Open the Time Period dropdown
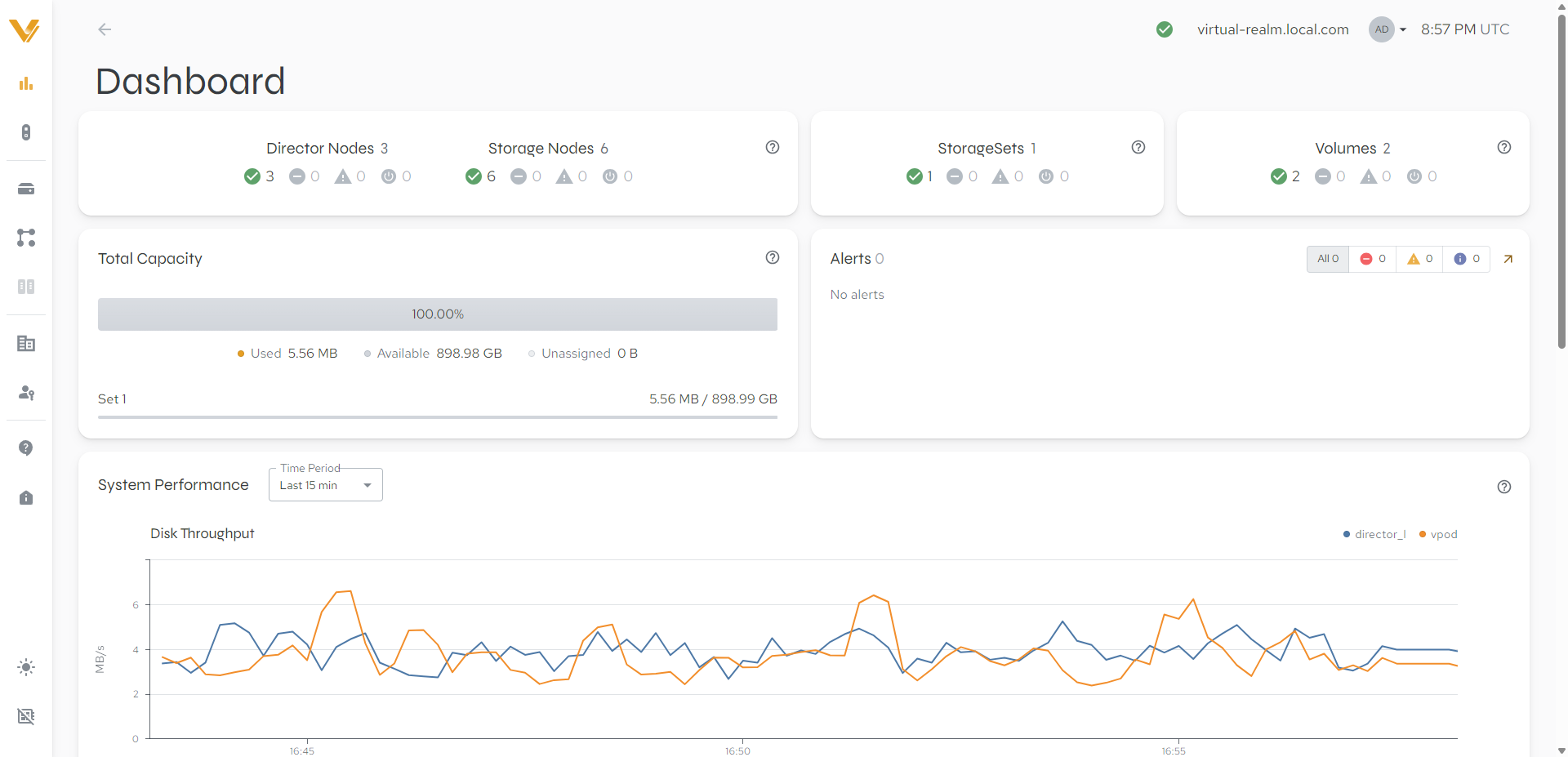This screenshot has height=757, width=1568. 326,485
